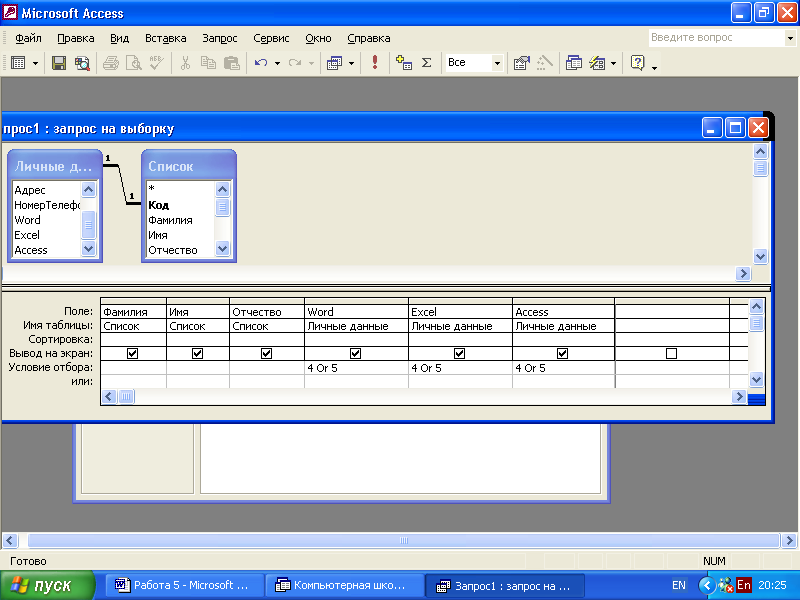
Task: Open the Правка menu
Action: (x=76, y=38)
